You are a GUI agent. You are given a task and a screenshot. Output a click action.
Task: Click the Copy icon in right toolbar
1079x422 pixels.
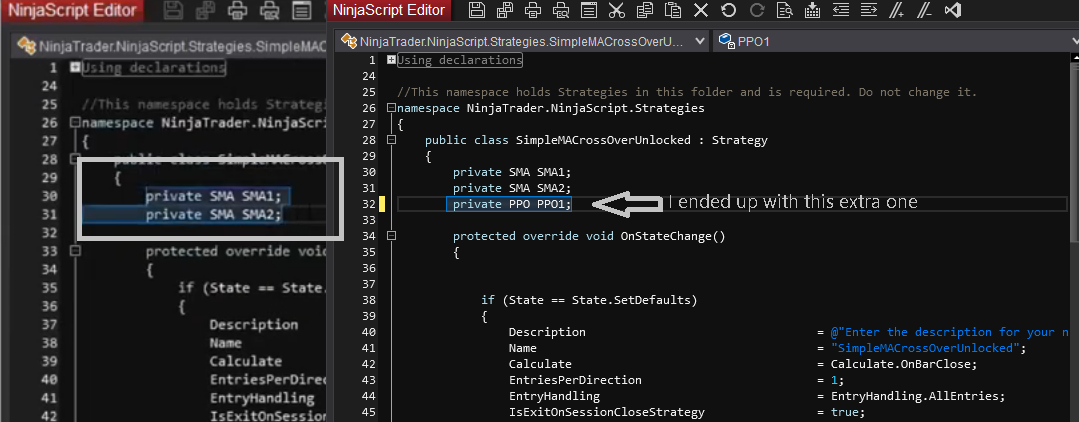[x=645, y=10]
